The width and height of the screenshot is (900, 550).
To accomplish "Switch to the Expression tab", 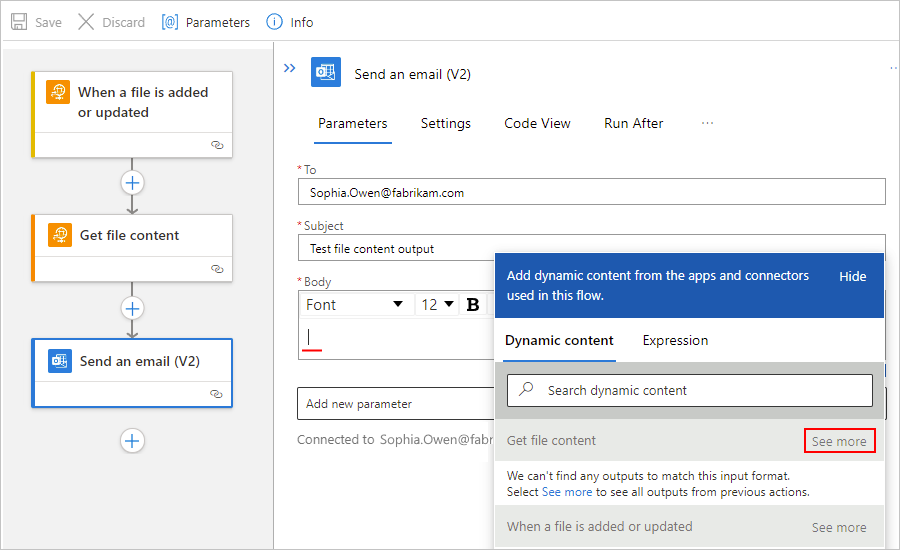I will pos(675,340).
